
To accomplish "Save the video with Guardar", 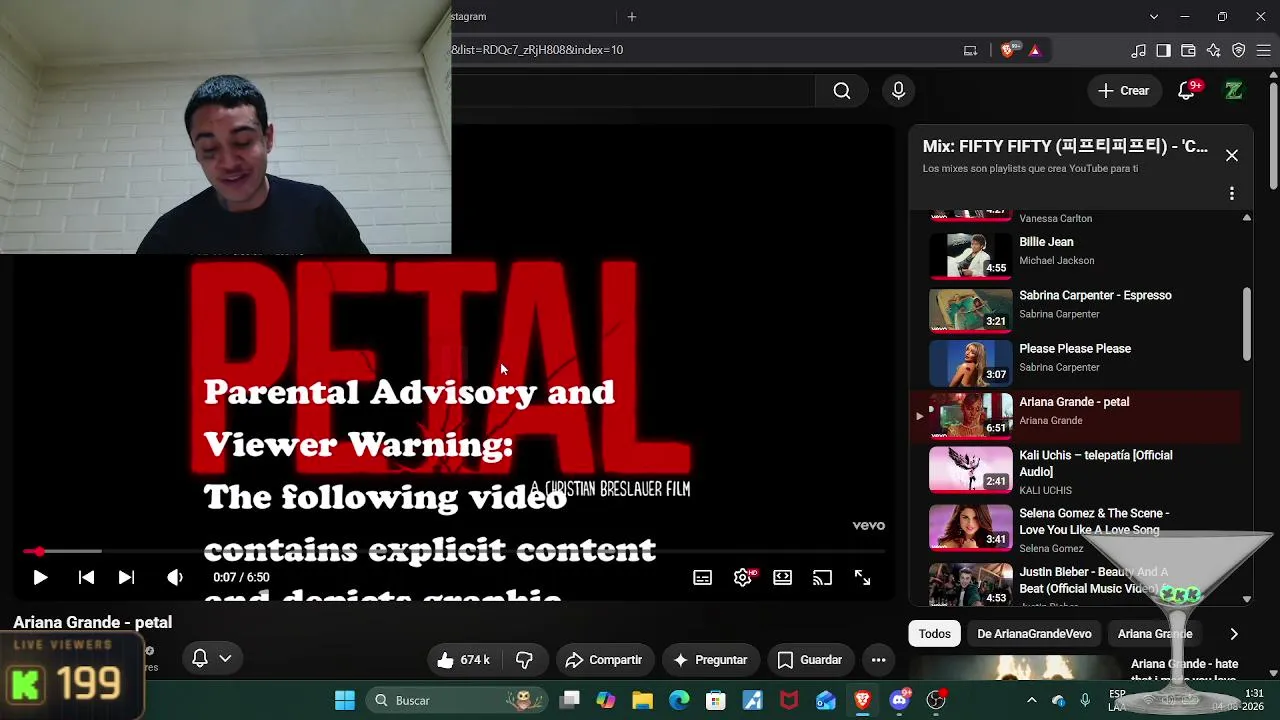I will point(810,660).
